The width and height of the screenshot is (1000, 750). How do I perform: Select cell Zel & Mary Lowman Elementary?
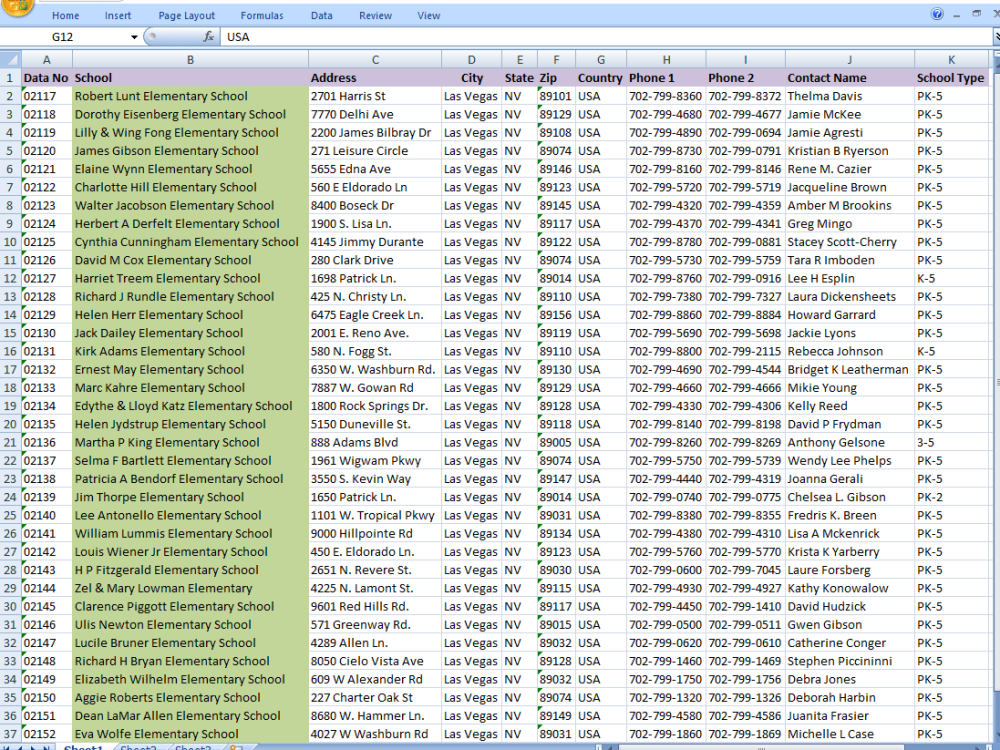190,589
